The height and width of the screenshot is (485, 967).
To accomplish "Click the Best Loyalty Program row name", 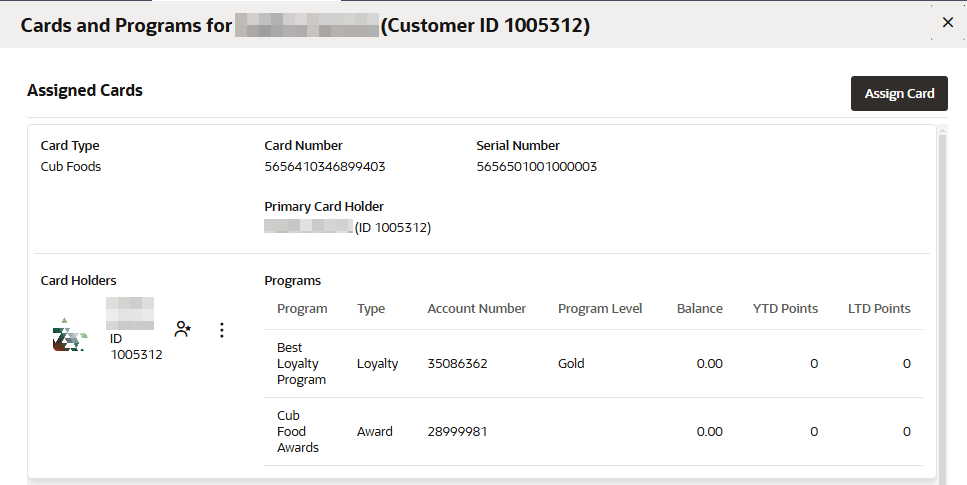I will click(x=301, y=363).
